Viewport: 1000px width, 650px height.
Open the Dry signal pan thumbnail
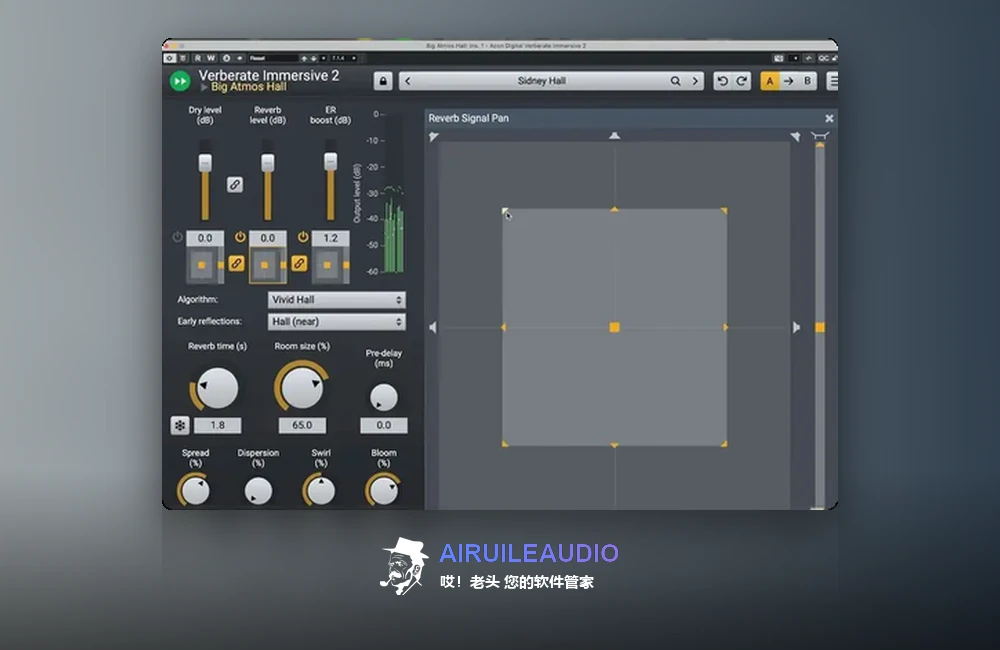205,265
